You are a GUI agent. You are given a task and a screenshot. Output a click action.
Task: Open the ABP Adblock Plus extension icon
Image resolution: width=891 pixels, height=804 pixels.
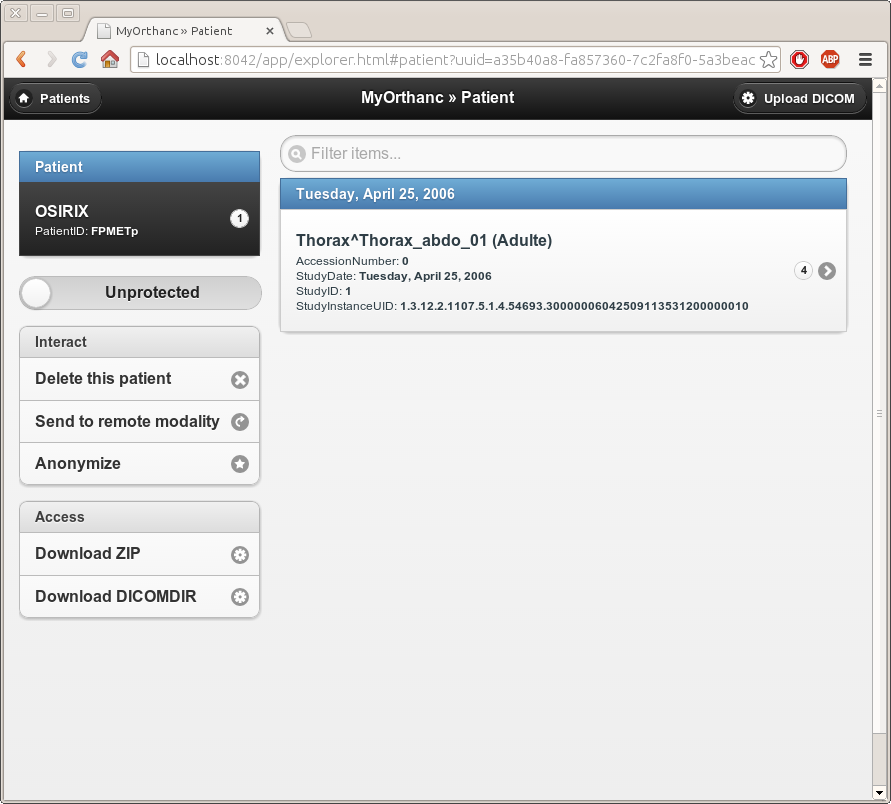pyautogui.click(x=830, y=59)
